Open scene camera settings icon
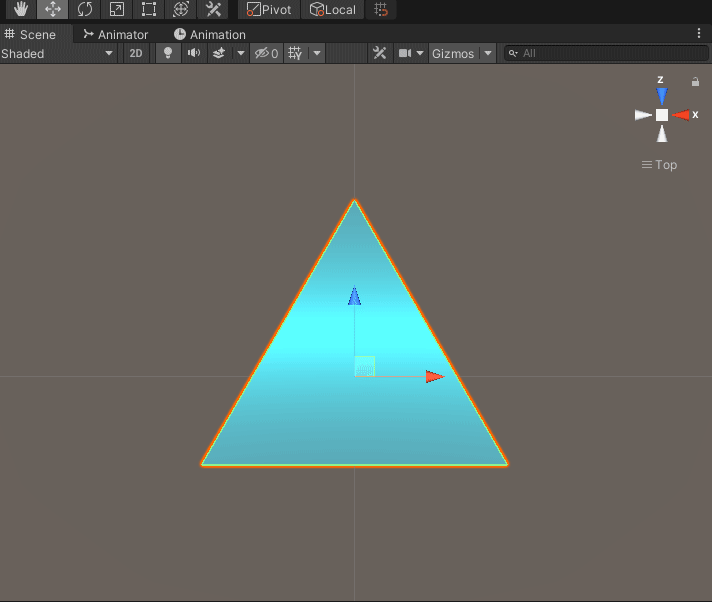Viewport: 712px width, 602px height. point(404,54)
